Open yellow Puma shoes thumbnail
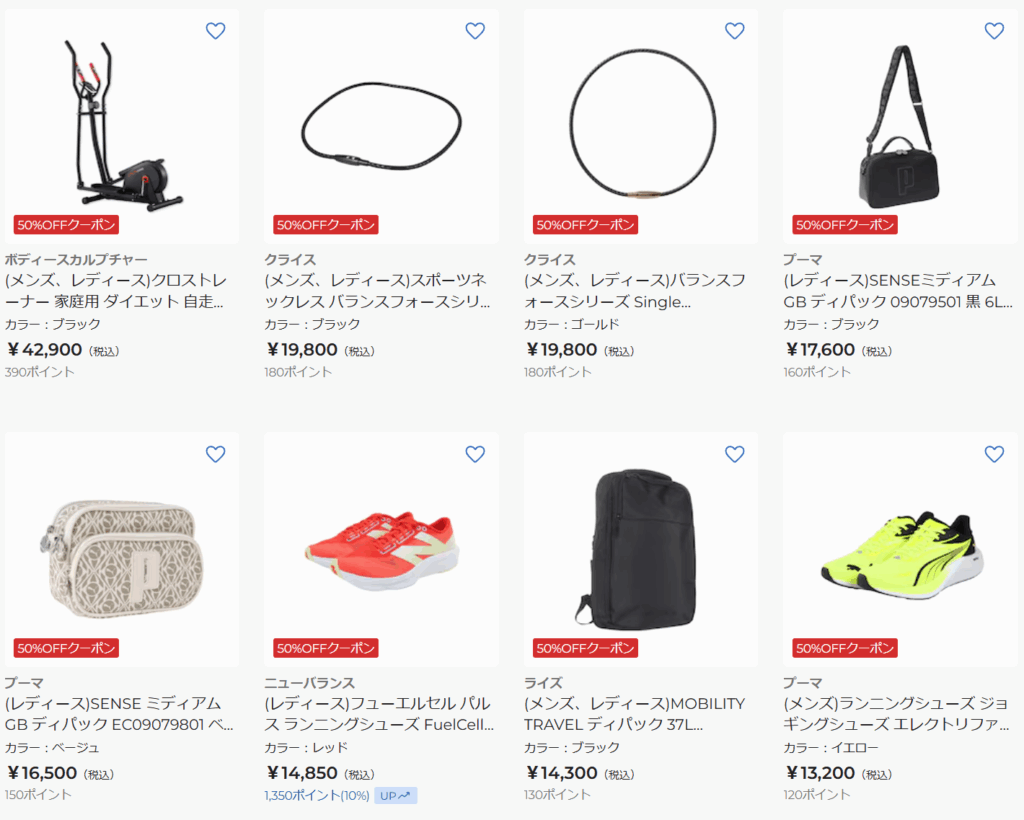This screenshot has height=820, width=1024. coord(900,550)
